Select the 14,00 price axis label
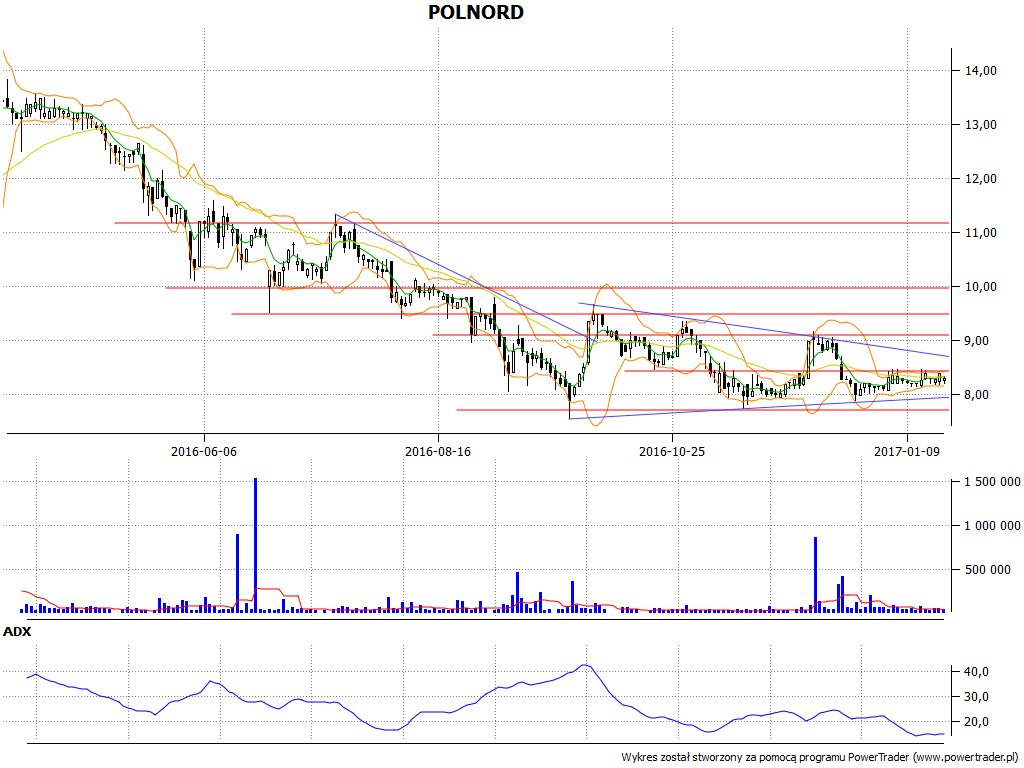1024x768 pixels. [x=981, y=71]
